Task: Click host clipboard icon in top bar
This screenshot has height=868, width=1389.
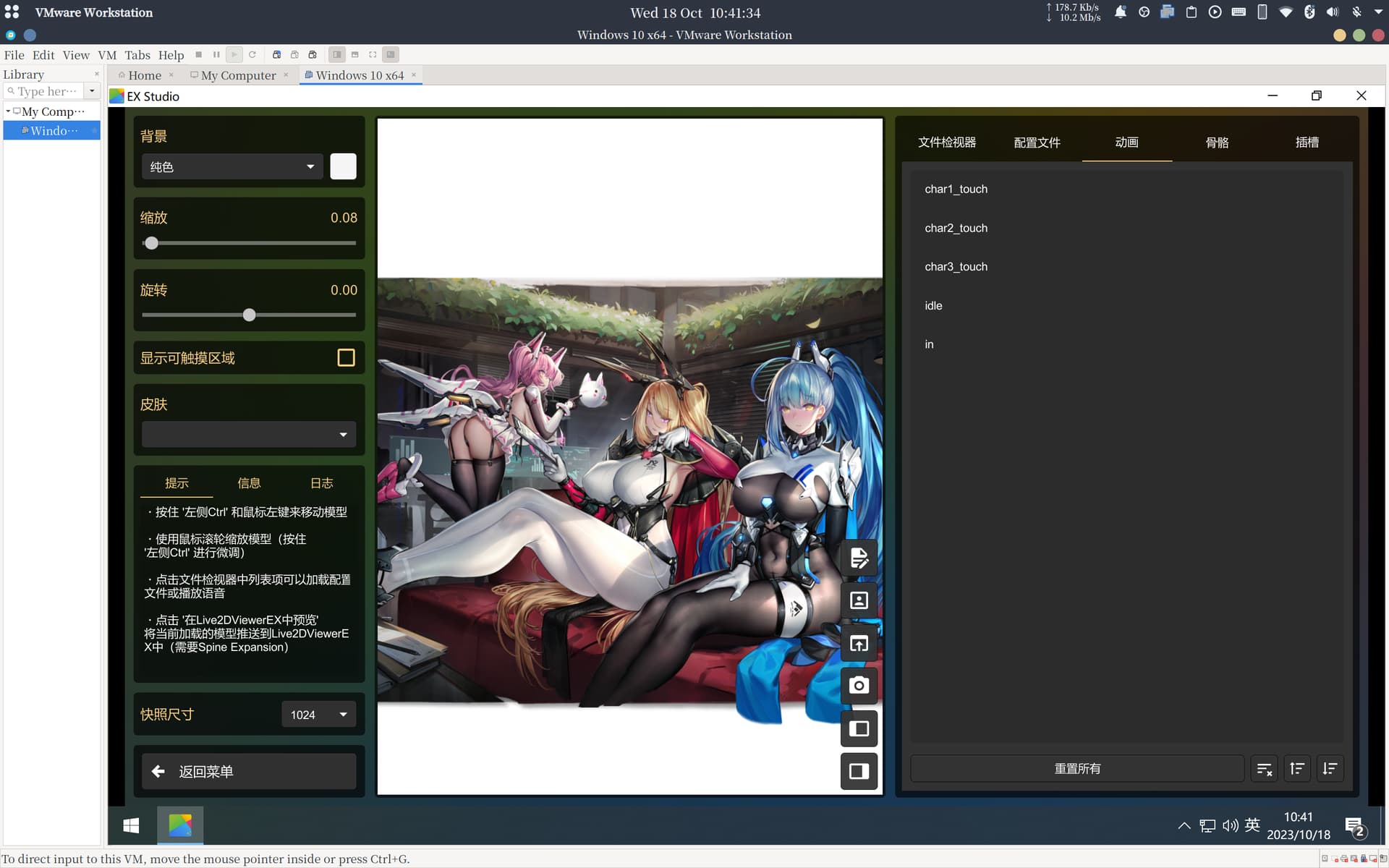Action: pyautogui.click(x=1191, y=12)
